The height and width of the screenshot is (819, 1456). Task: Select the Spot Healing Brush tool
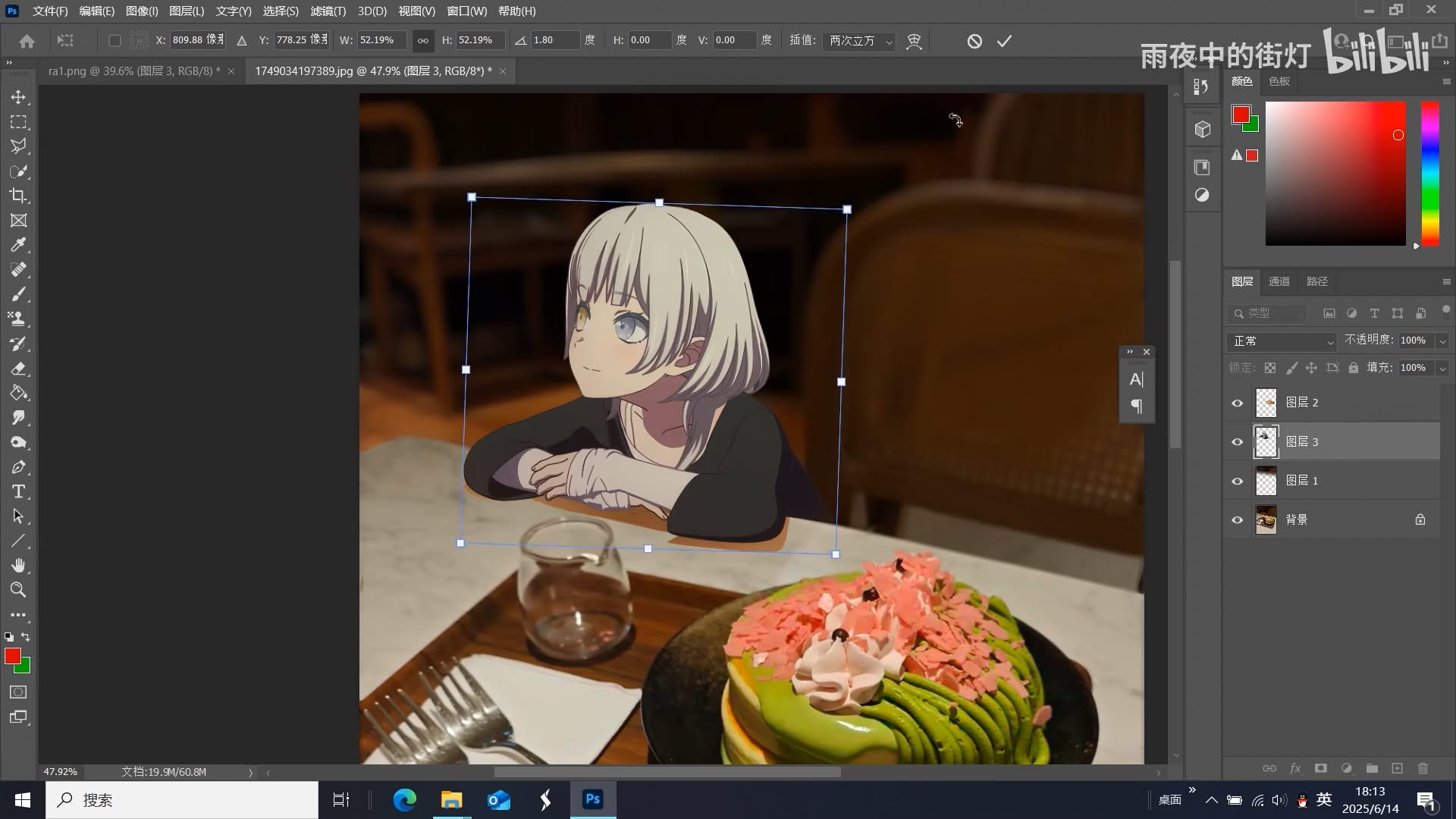pos(18,270)
